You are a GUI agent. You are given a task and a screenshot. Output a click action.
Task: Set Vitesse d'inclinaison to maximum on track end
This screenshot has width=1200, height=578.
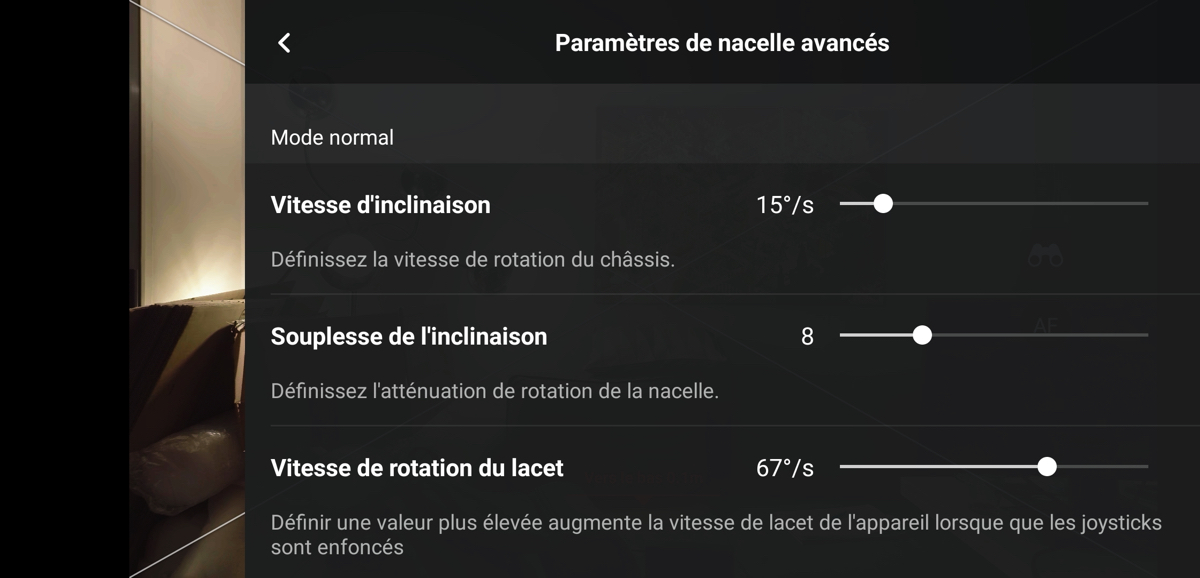(x=1146, y=204)
